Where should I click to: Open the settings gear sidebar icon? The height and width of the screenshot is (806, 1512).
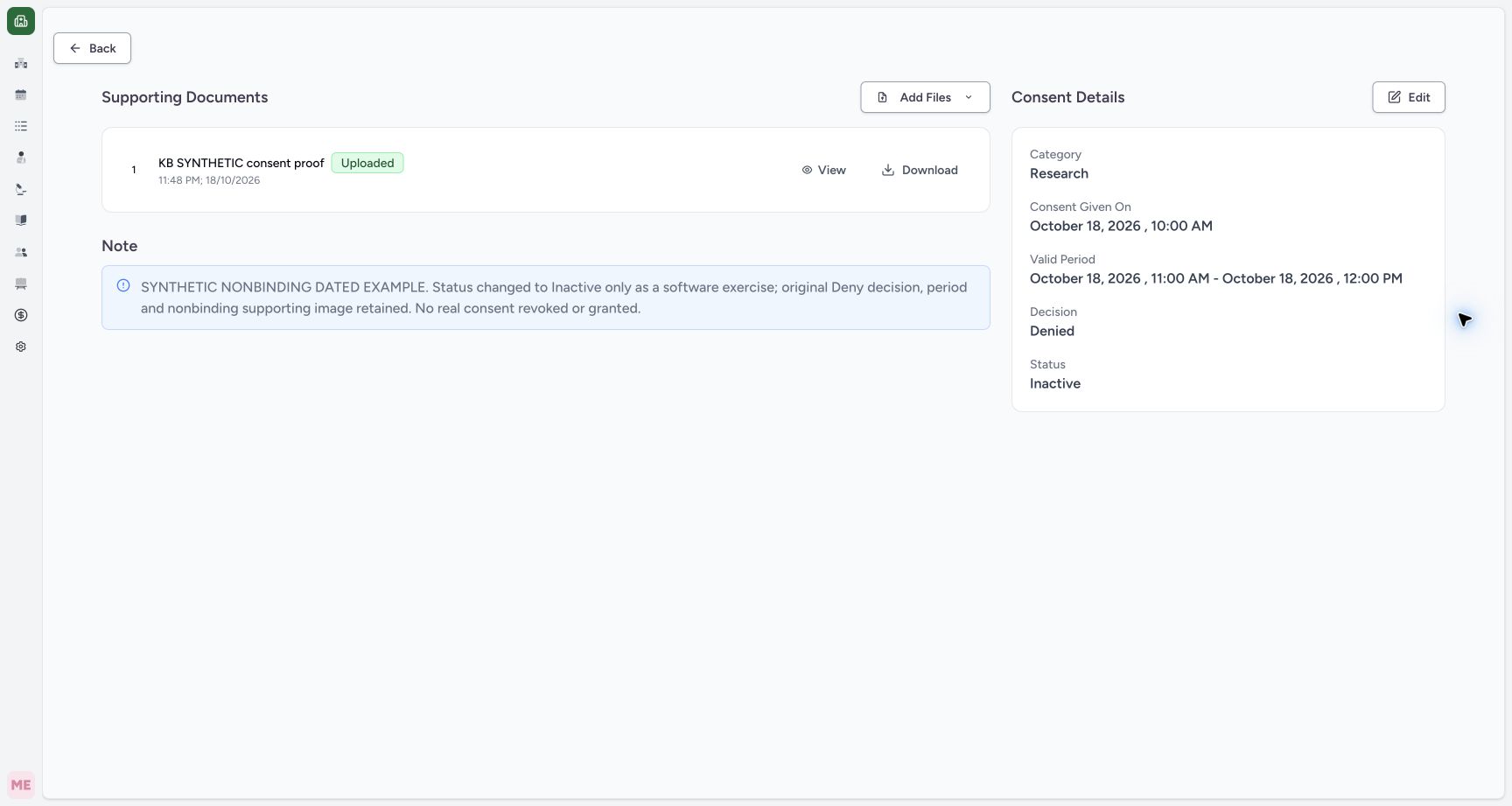[21, 347]
